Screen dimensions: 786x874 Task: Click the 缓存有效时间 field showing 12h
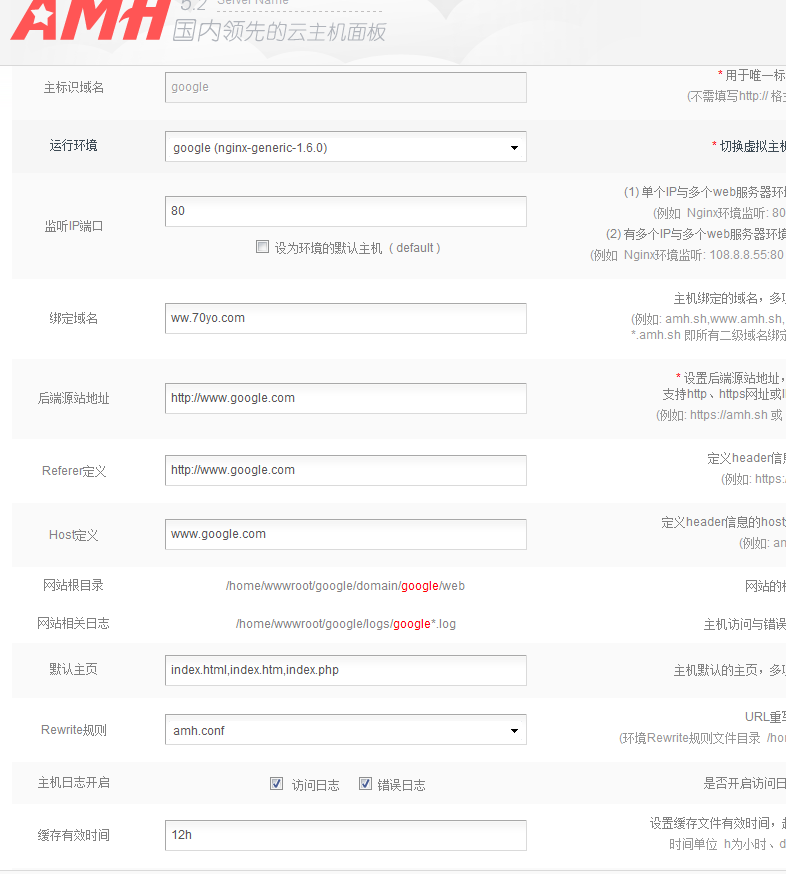click(345, 835)
